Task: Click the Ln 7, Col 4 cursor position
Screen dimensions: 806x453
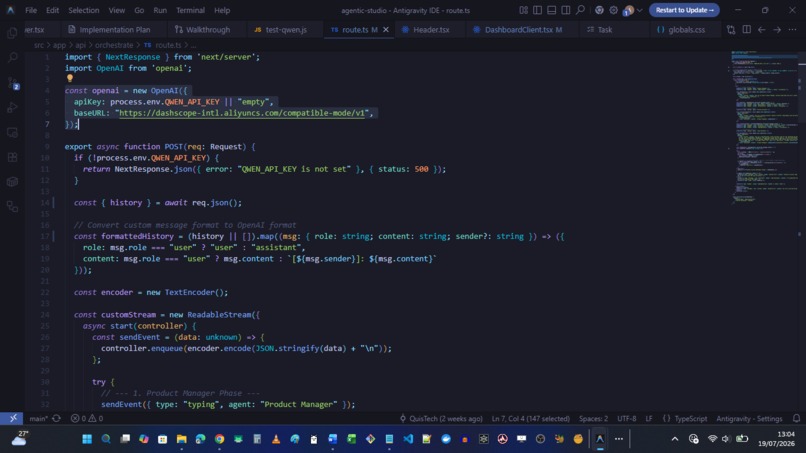Action: pos(530,419)
